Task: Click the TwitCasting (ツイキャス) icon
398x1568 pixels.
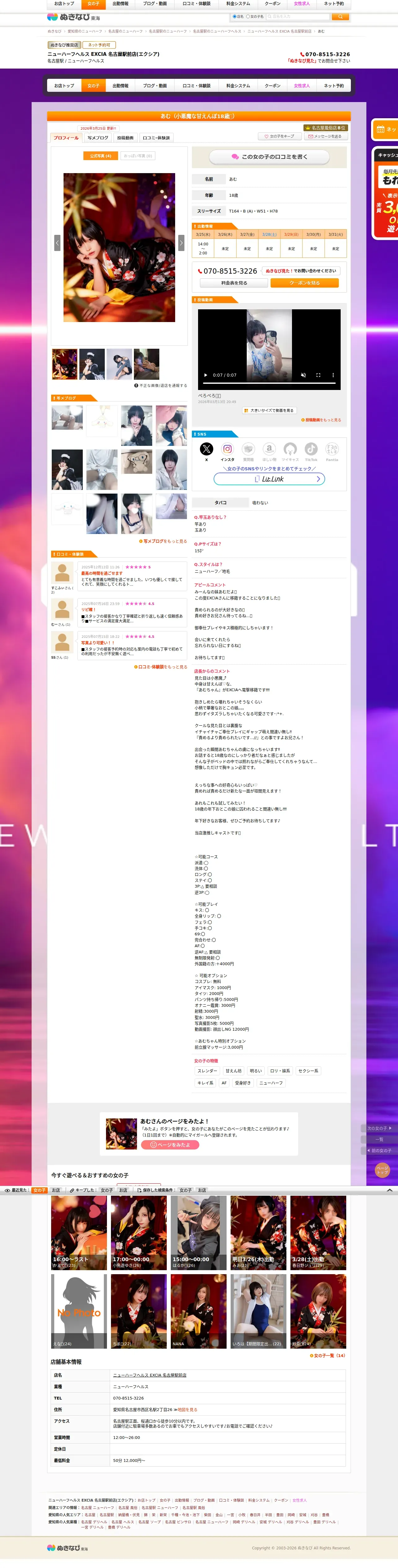Action: coord(290,449)
